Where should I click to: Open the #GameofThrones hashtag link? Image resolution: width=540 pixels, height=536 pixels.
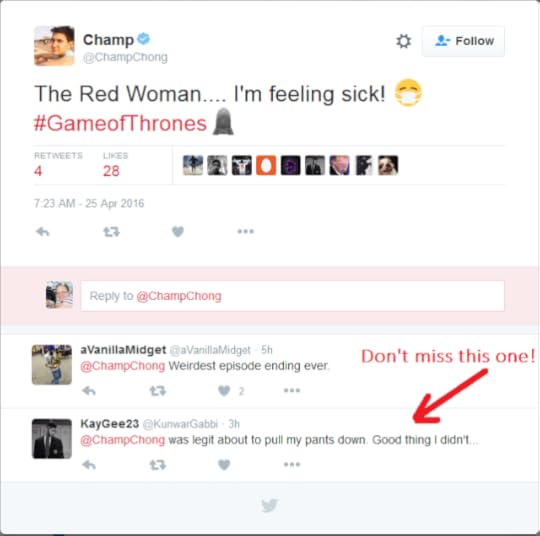pos(120,123)
